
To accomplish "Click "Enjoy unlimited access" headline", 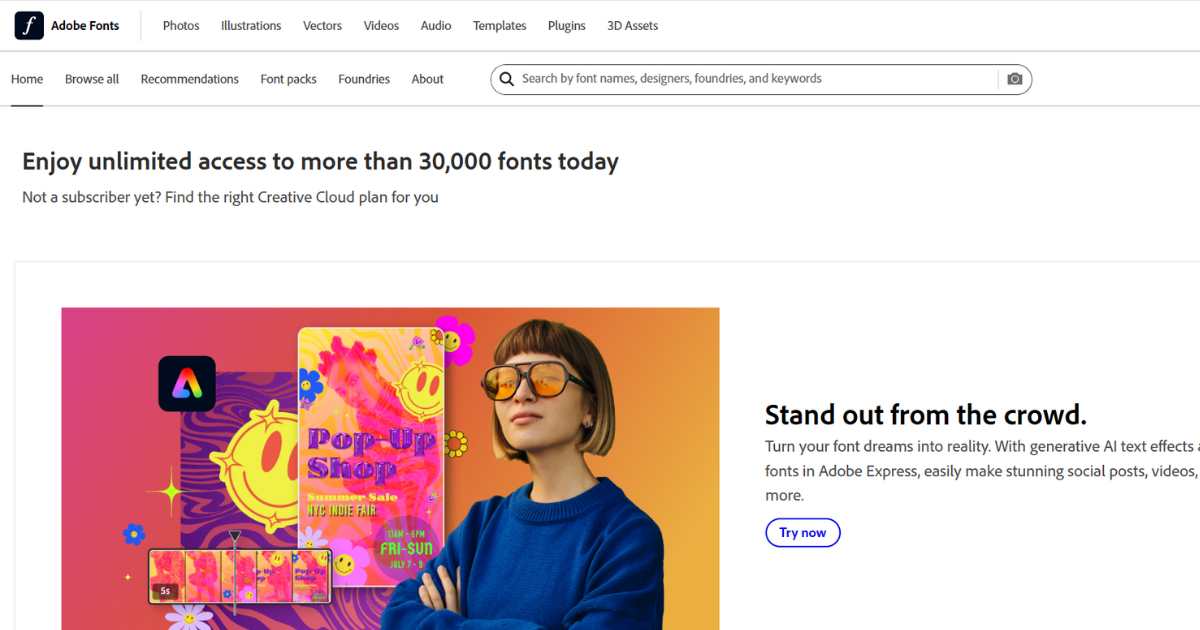I will point(320,161).
